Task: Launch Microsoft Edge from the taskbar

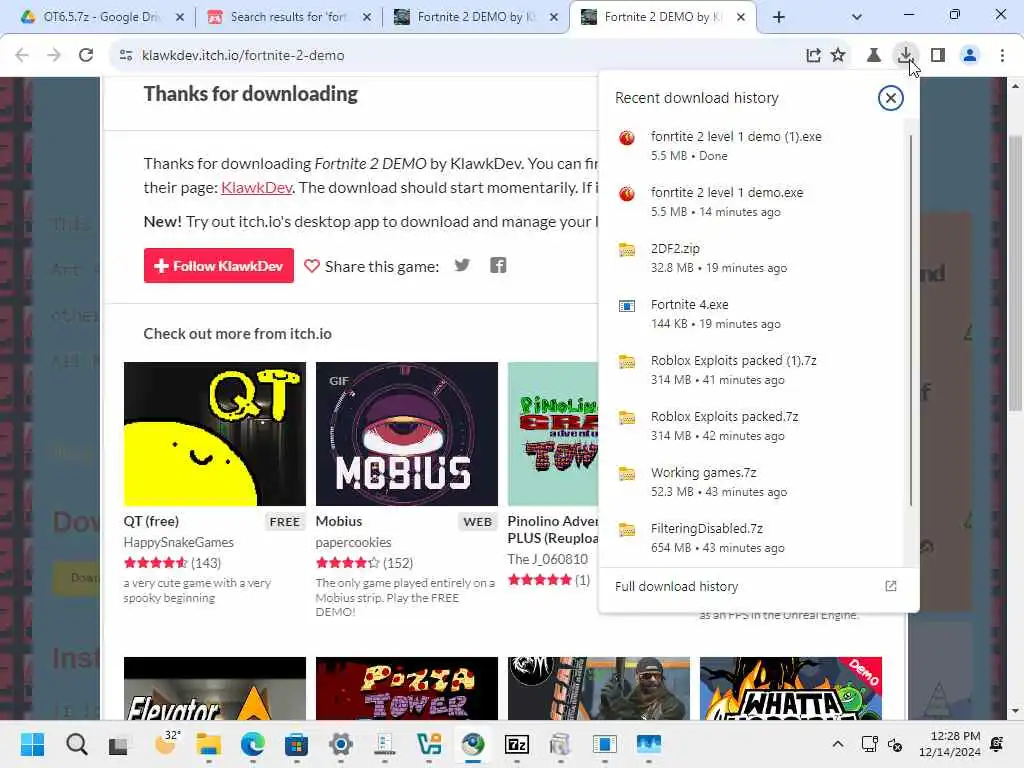Action: (253, 744)
